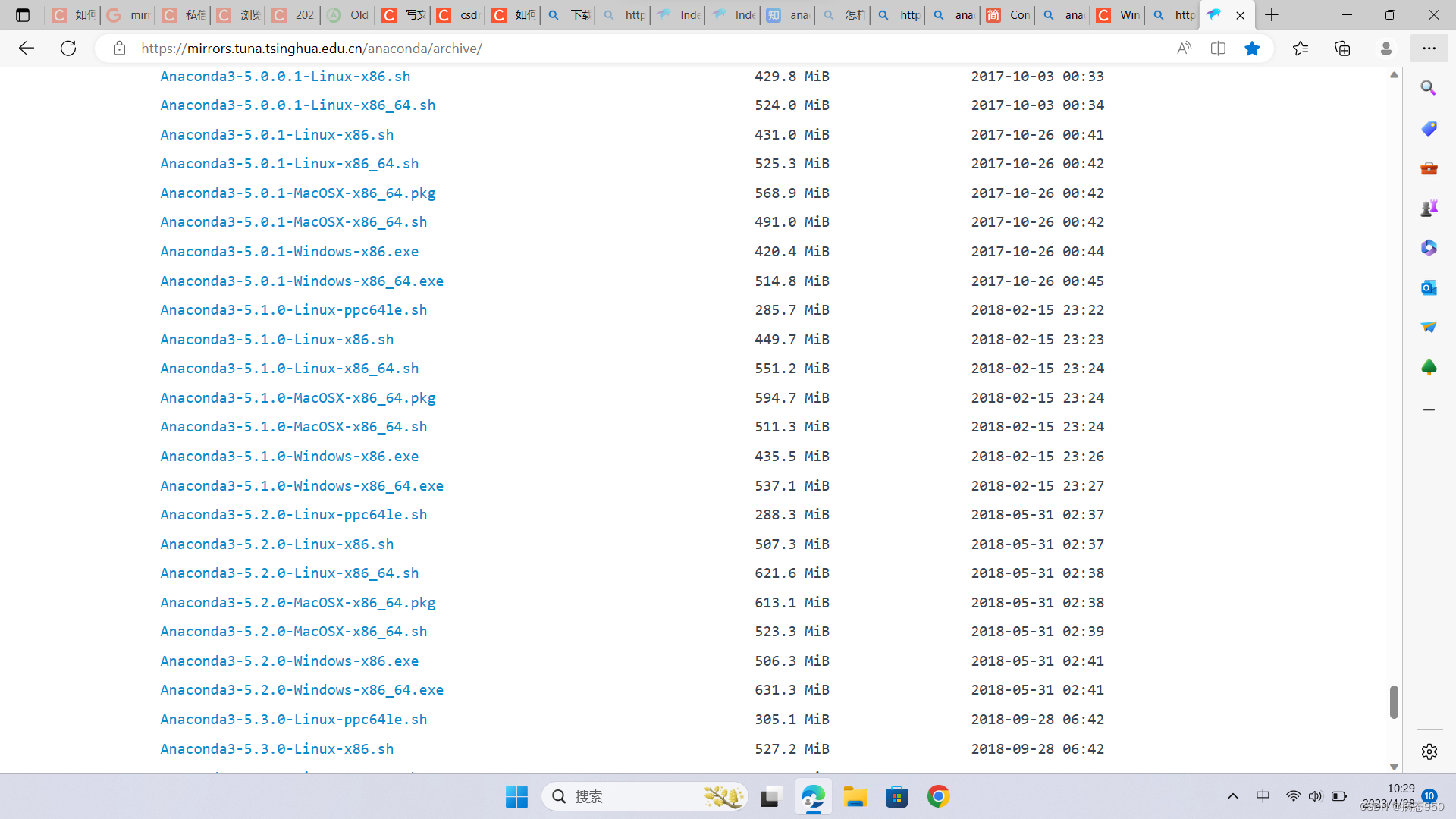Add a sidebar app with plus icon
Image resolution: width=1456 pixels, height=819 pixels.
tap(1429, 410)
